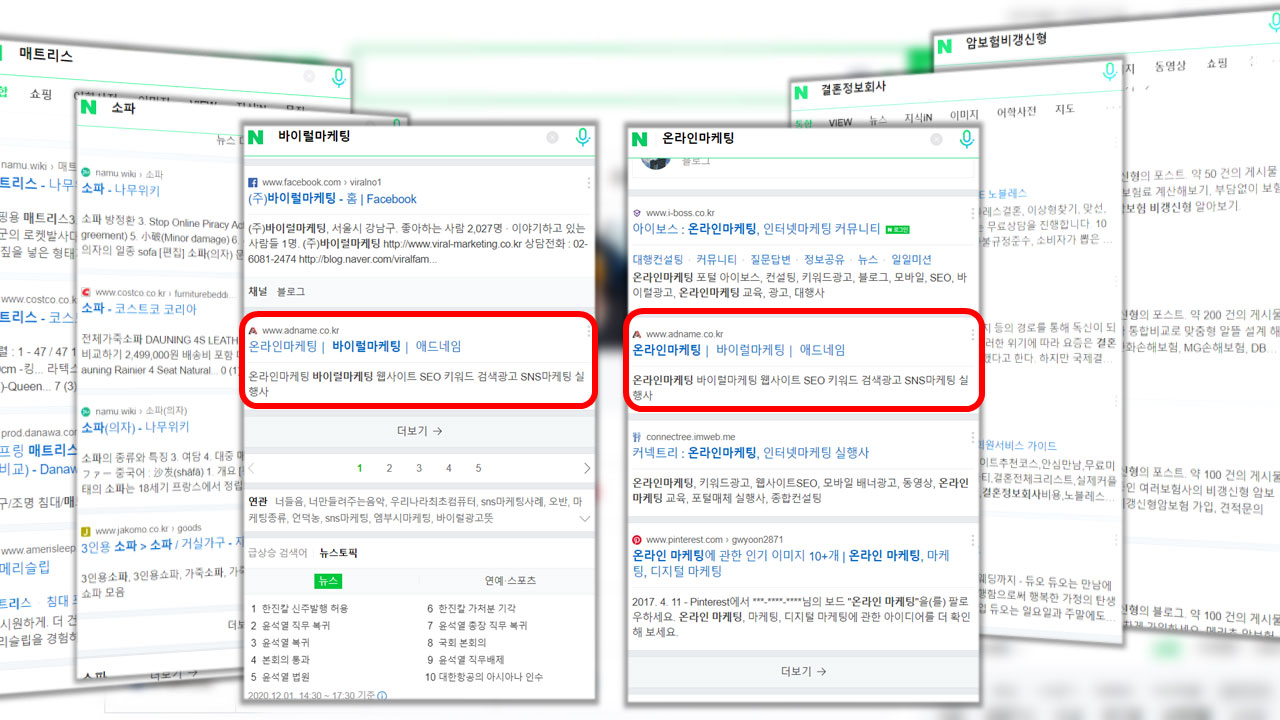Viewport: 1280px width, 720px height.
Task: Open 지식iN tab in 결혼정보회사 window
Action: [x=918, y=118]
